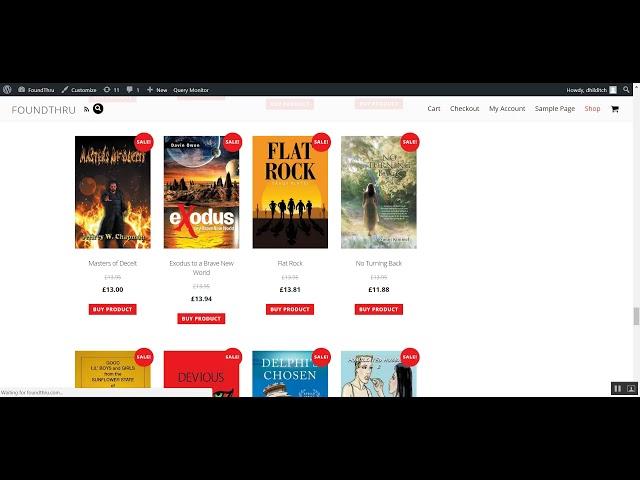Open the Exodus book cover

[201, 192]
